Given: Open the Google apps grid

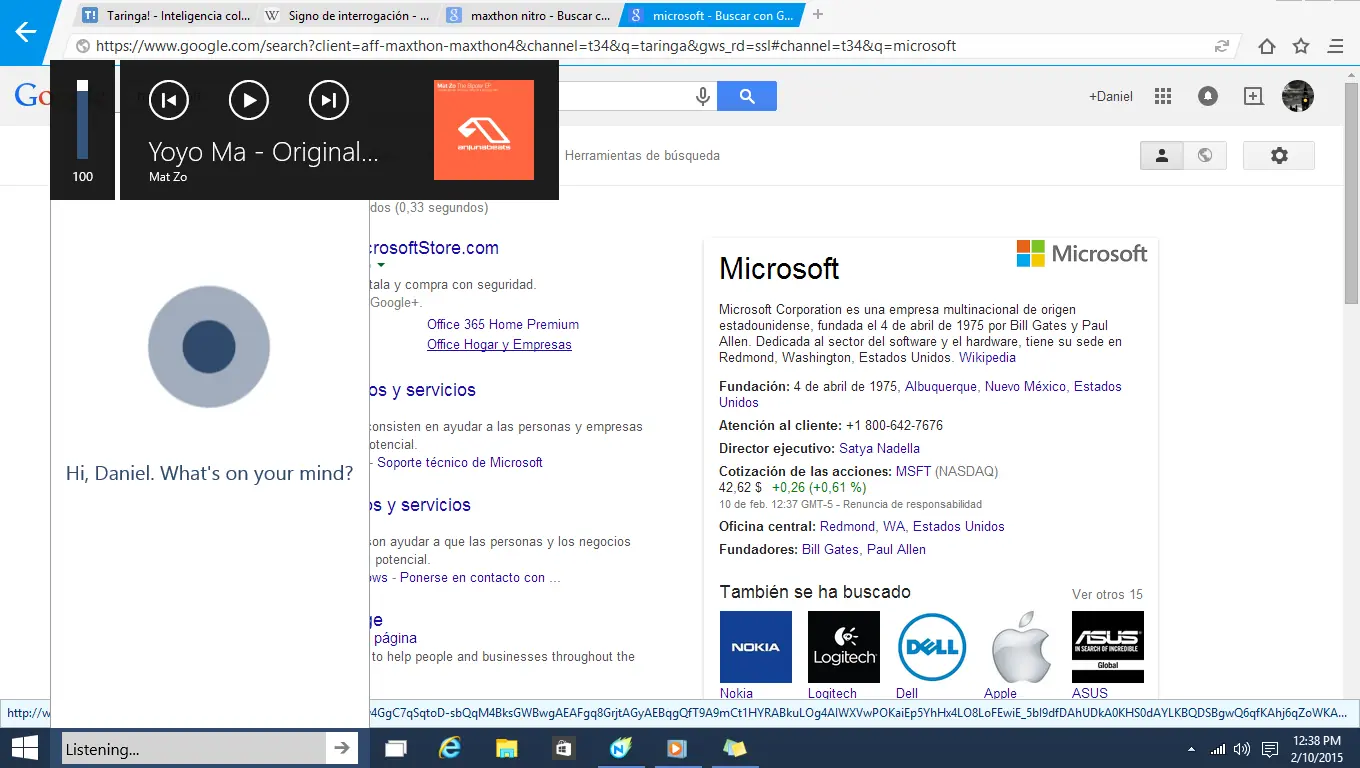Looking at the screenshot, I should 1162,96.
